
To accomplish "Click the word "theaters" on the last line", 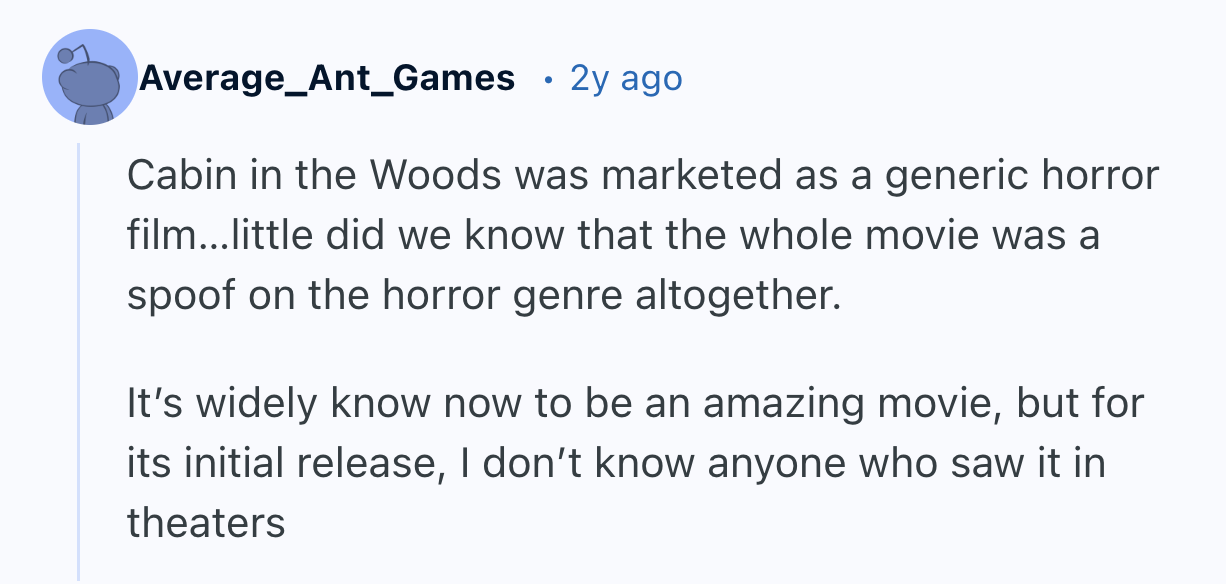I will (x=206, y=523).
